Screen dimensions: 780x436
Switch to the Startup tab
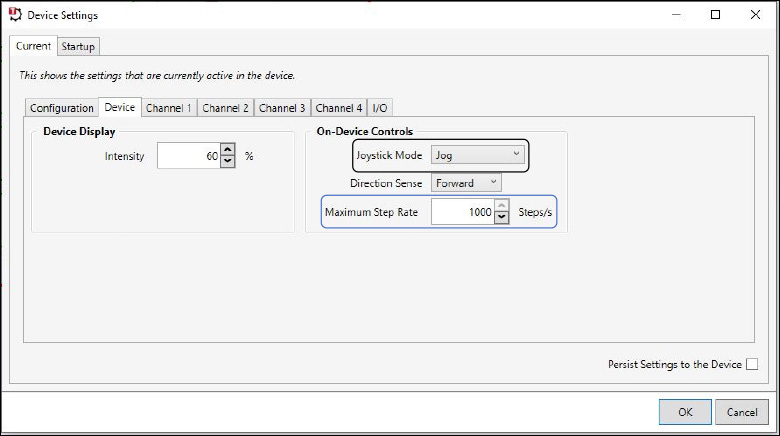[78, 46]
